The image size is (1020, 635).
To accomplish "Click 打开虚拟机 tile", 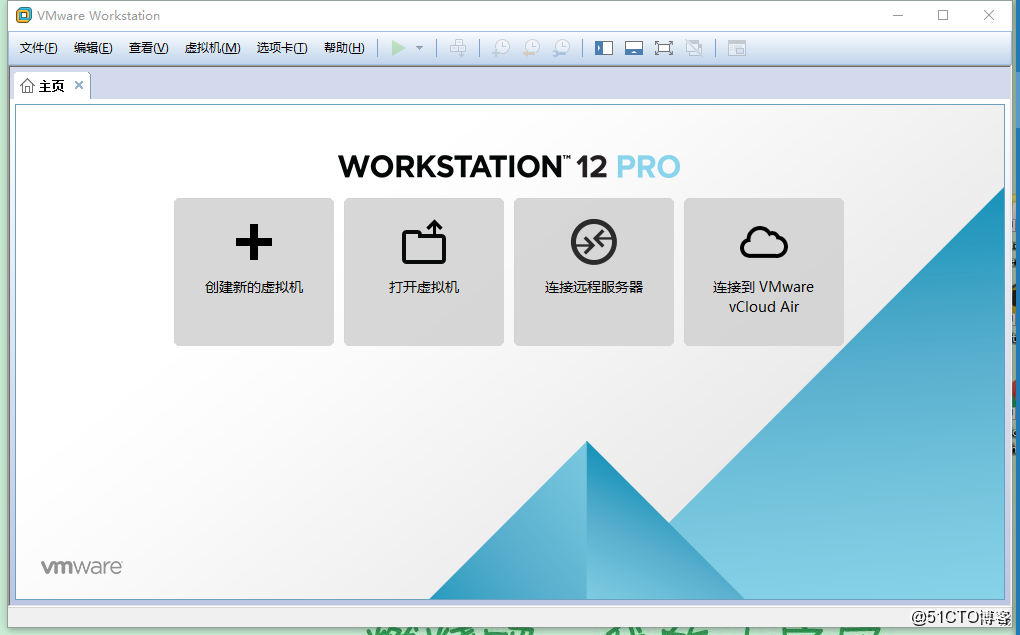I will point(424,272).
